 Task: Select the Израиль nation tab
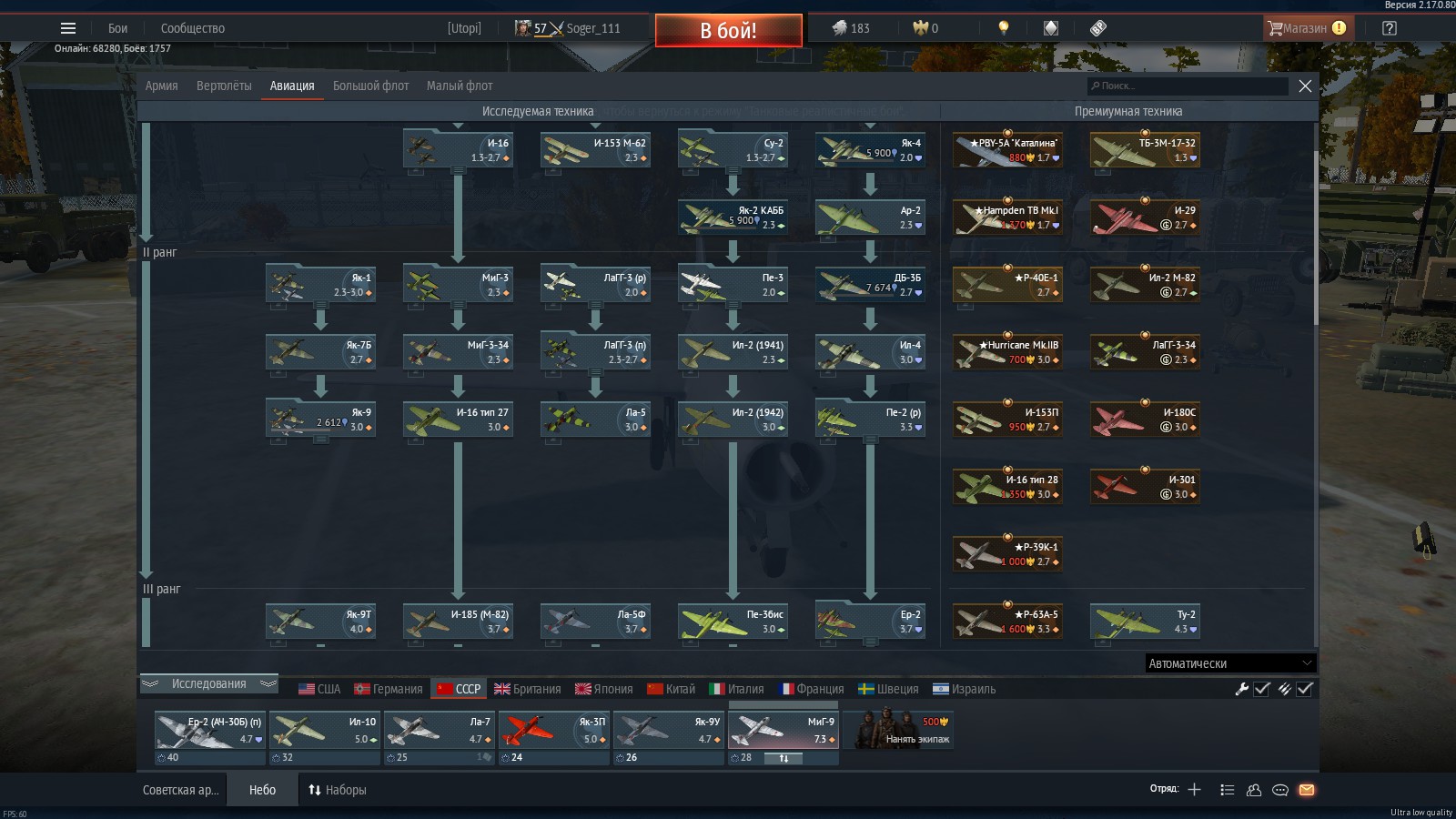(964, 689)
